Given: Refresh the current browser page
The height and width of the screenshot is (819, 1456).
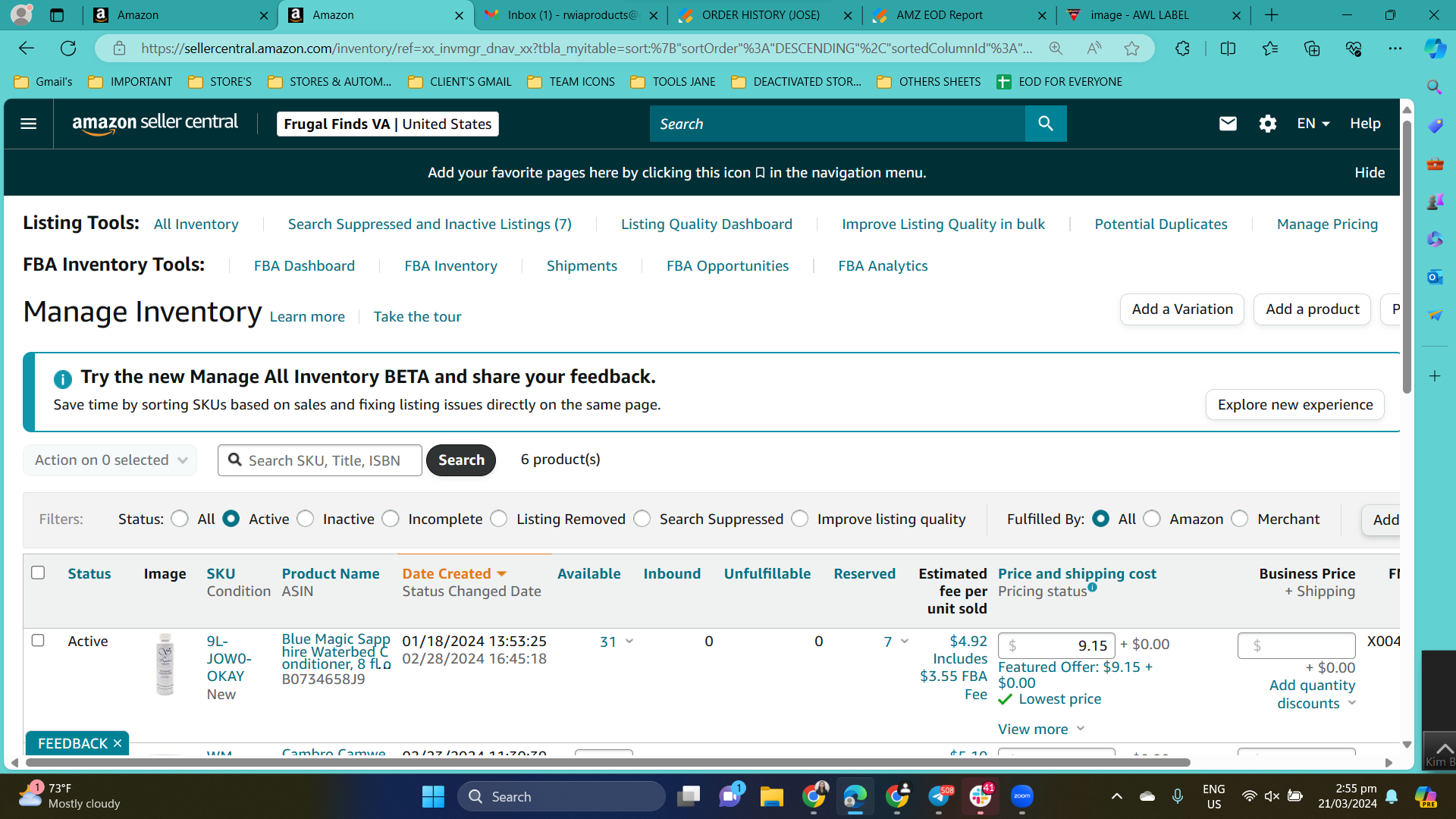Looking at the screenshot, I should 68,49.
